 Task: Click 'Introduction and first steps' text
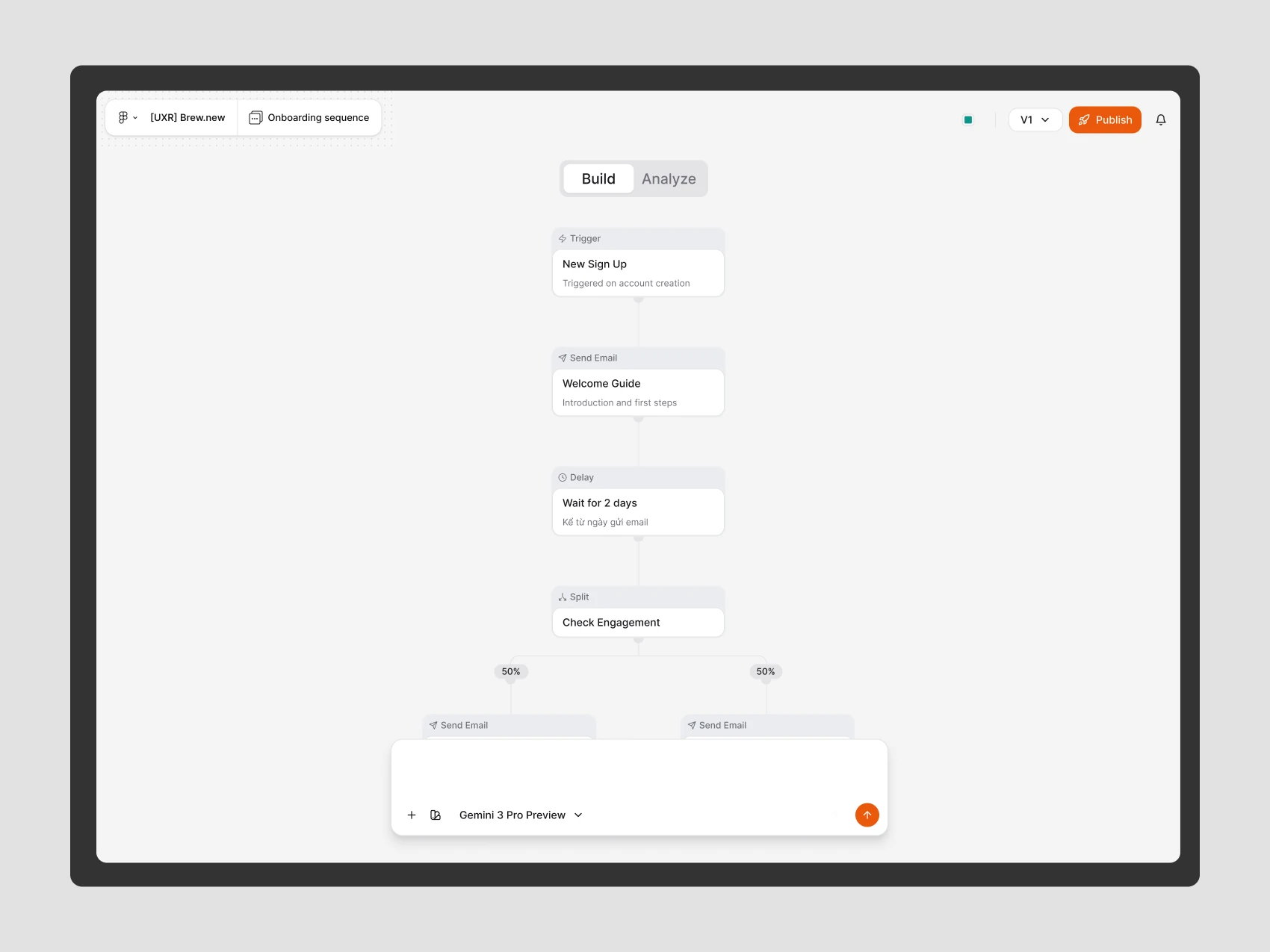(619, 402)
